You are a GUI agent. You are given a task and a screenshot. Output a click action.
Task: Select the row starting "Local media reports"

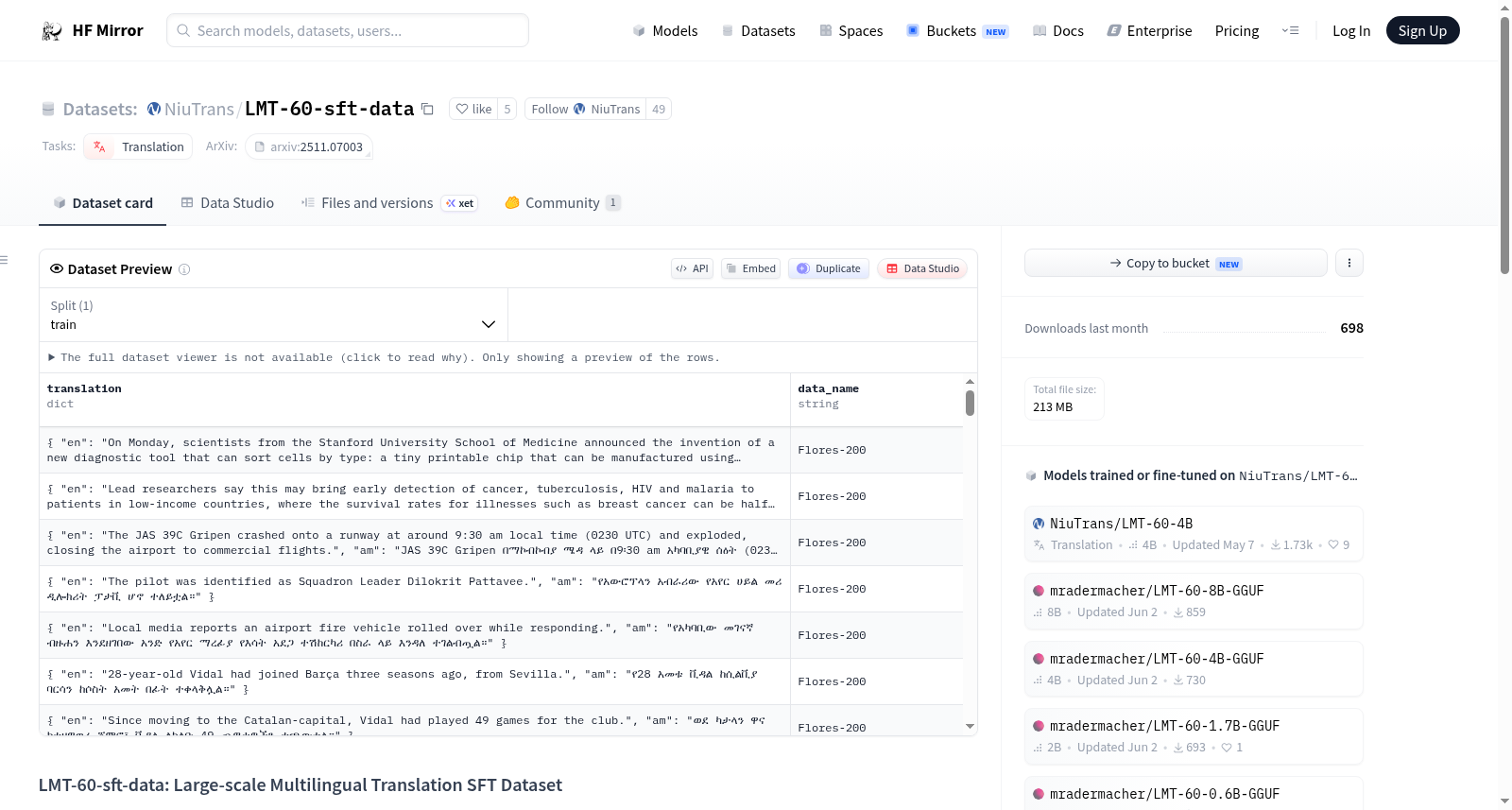(501, 635)
